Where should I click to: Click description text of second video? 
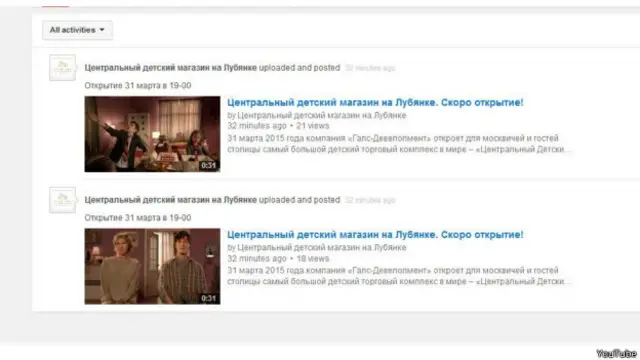click(399, 276)
